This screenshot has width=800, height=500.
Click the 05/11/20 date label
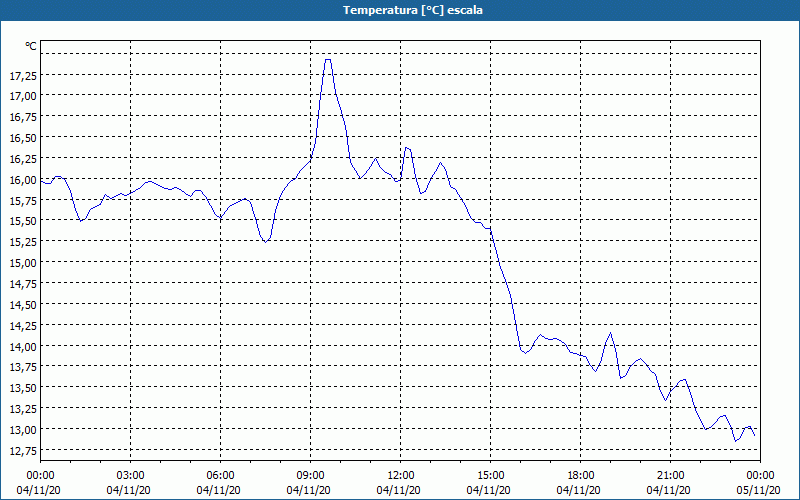[758, 490]
